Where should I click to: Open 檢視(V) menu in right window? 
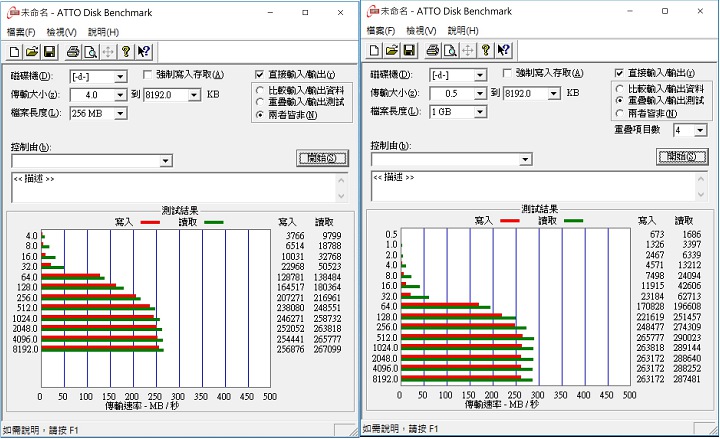[421, 31]
